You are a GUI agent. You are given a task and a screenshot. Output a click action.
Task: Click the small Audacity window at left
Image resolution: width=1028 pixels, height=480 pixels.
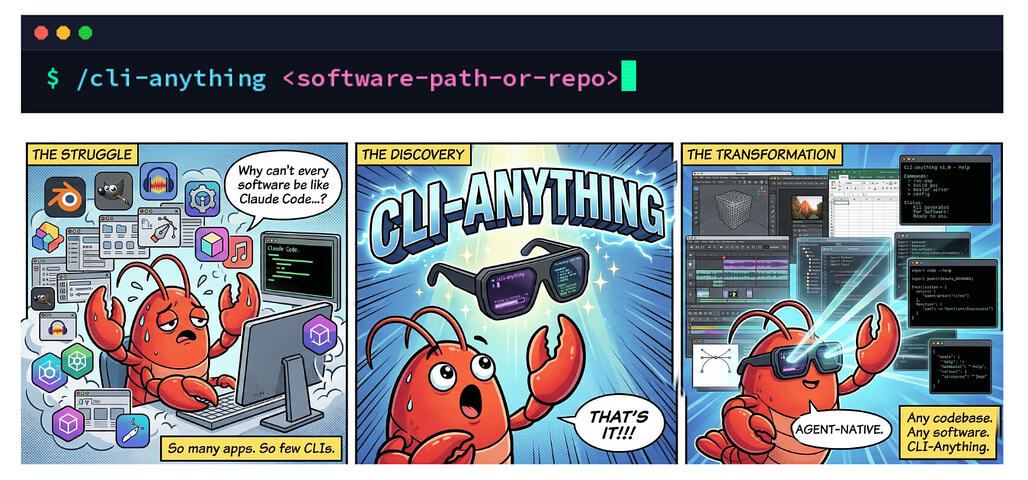click(58, 327)
